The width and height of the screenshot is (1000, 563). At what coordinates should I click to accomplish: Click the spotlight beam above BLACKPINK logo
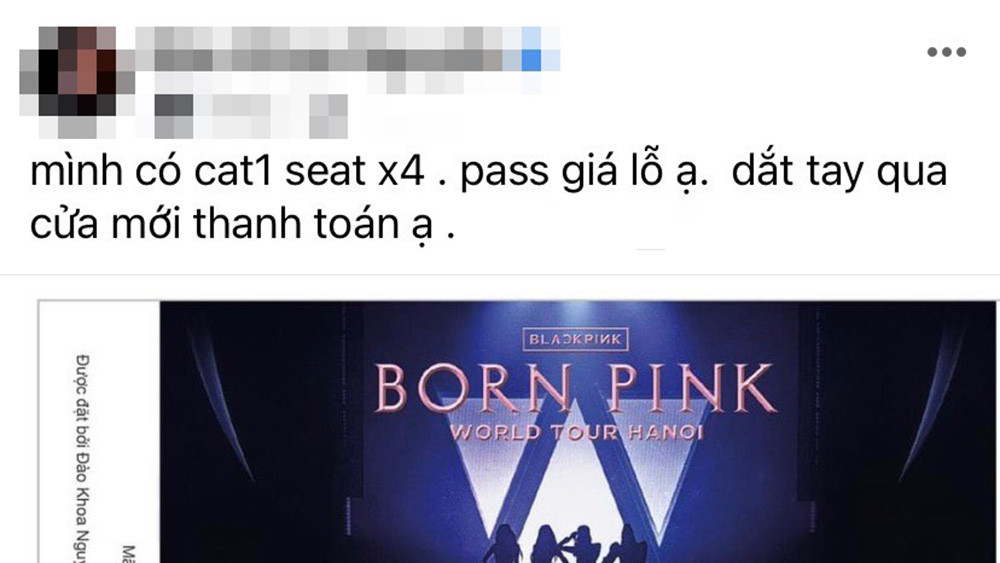coord(576,314)
